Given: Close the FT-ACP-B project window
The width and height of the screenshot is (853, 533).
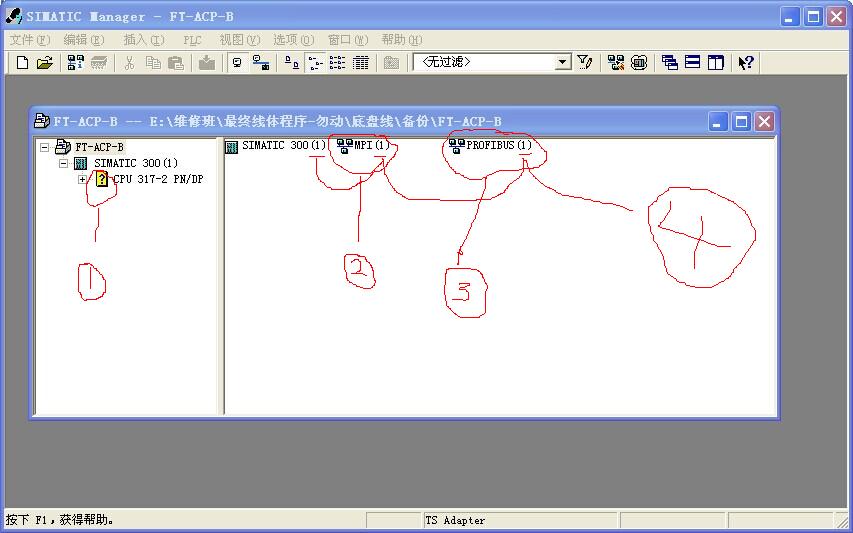Looking at the screenshot, I should coord(764,122).
